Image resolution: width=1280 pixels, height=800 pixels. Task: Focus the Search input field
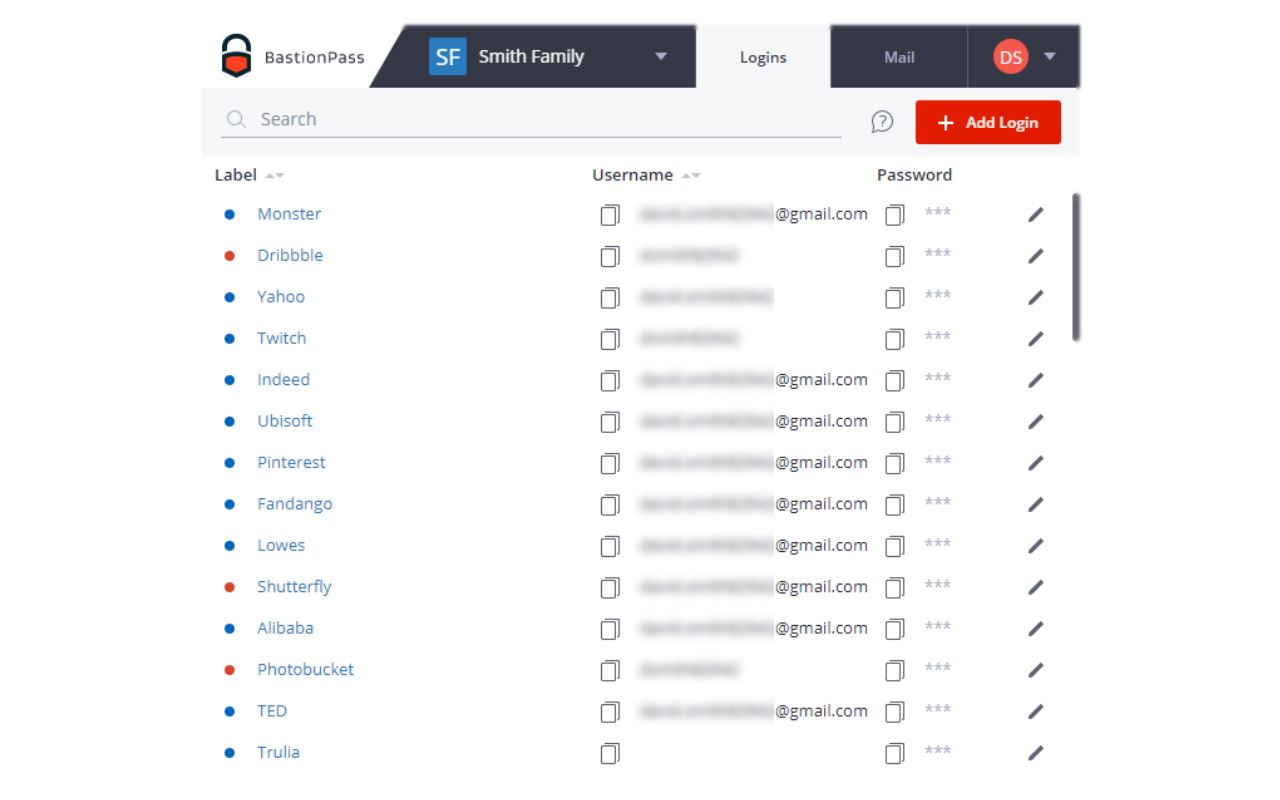531,120
